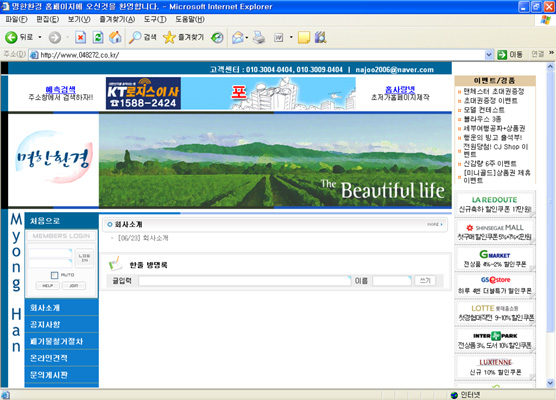Expand the Edit button dropdown arrow
Viewport: 556px width, 400px height.
(291, 37)
